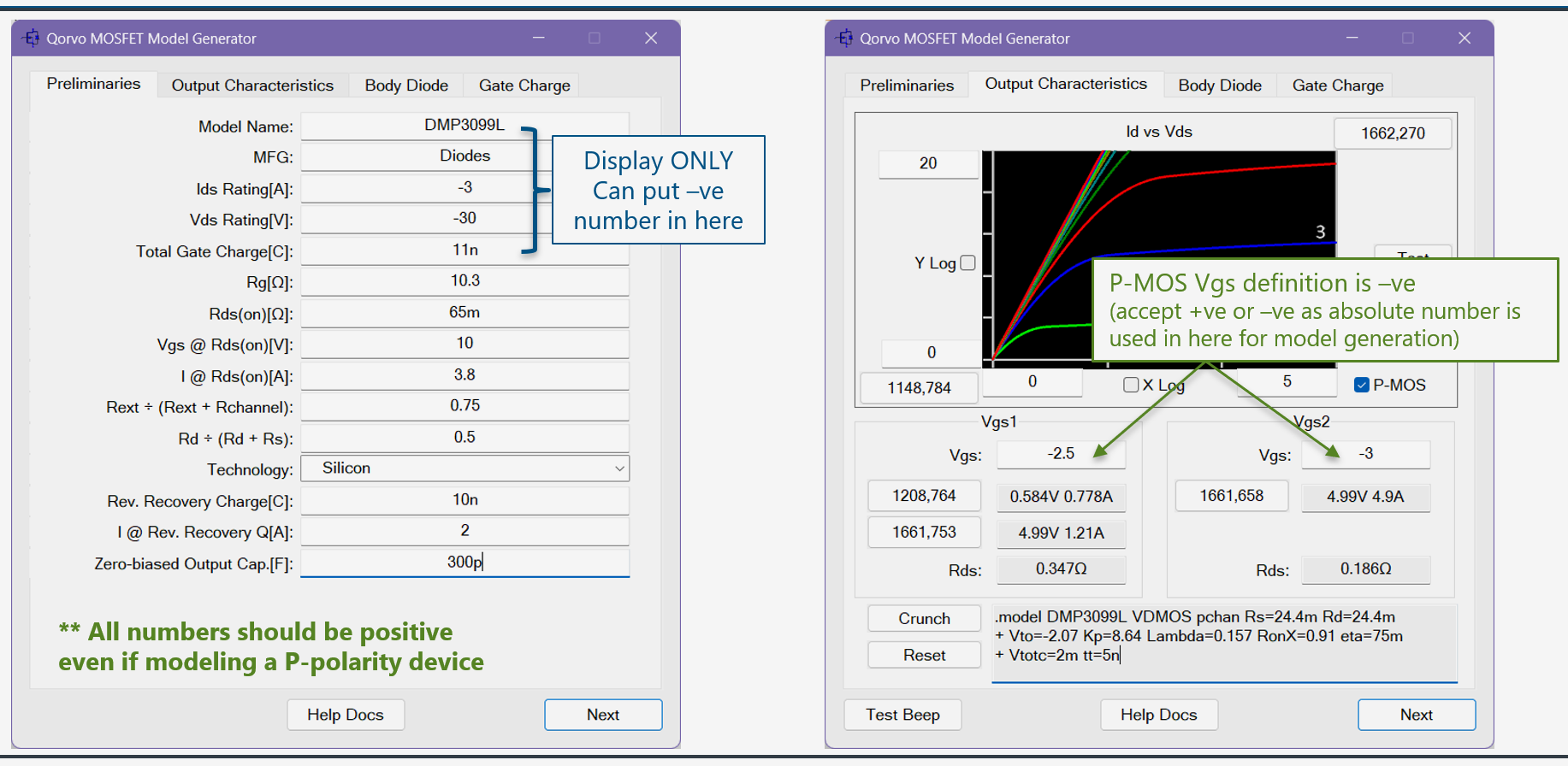Click the Id vs Vds plot area
This screenshot has height=766, width=1568.
1159,259
